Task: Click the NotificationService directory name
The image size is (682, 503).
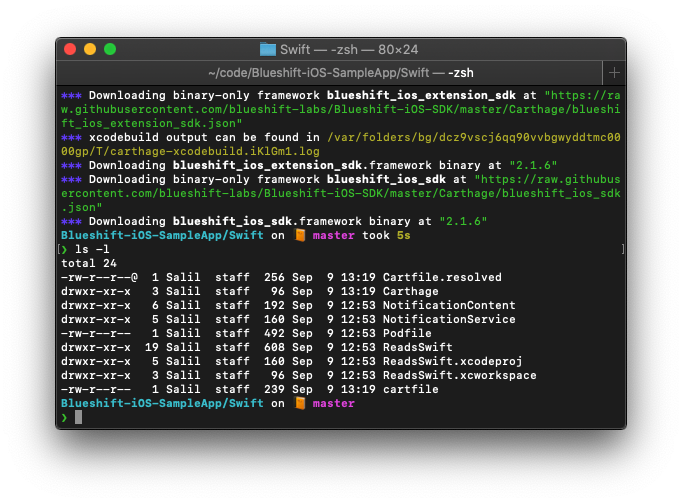Action: [449, 319]
